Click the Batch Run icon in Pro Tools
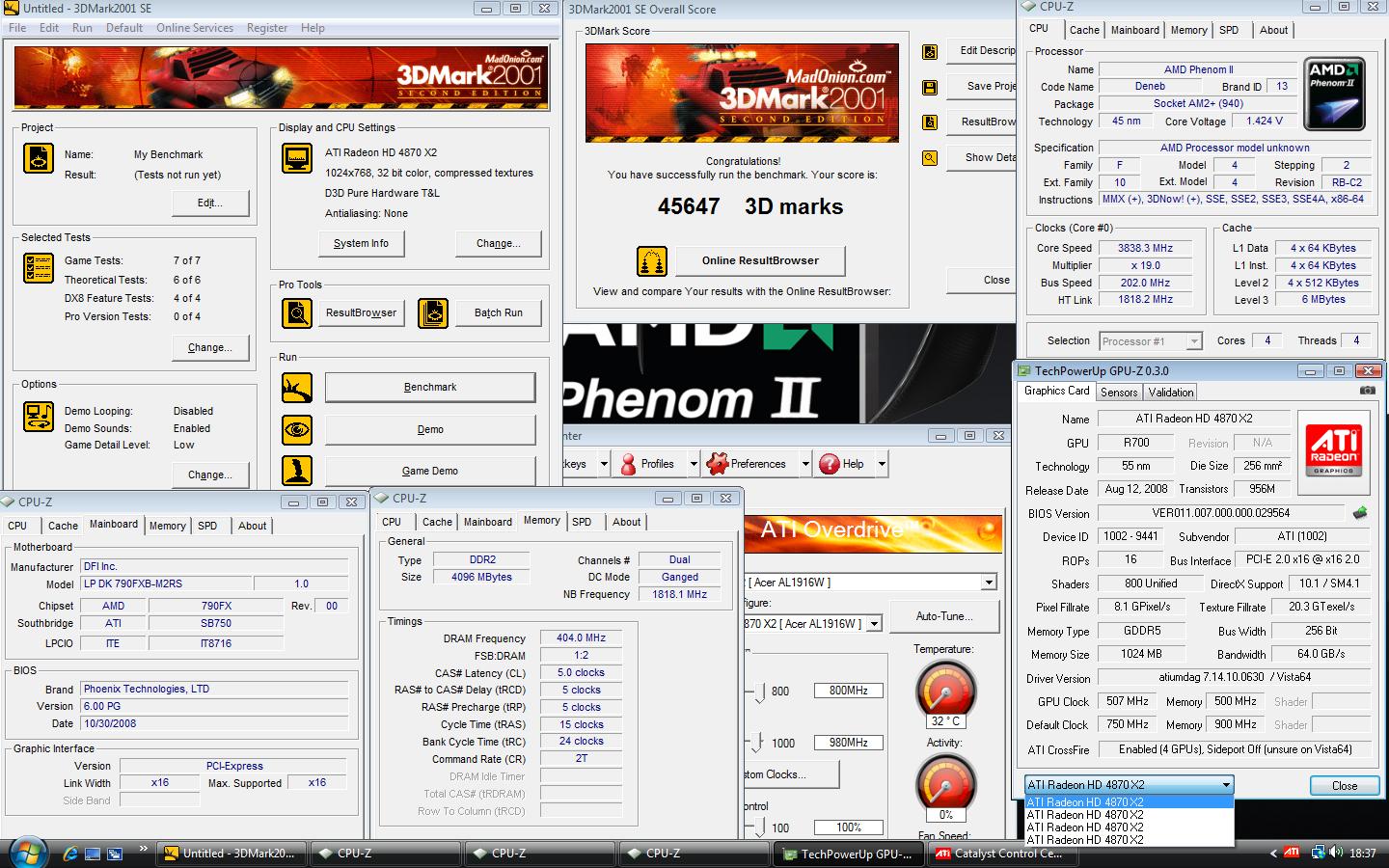Image resolution: width=1389 pixels, height=868 pixels. [x=433, y=312]
